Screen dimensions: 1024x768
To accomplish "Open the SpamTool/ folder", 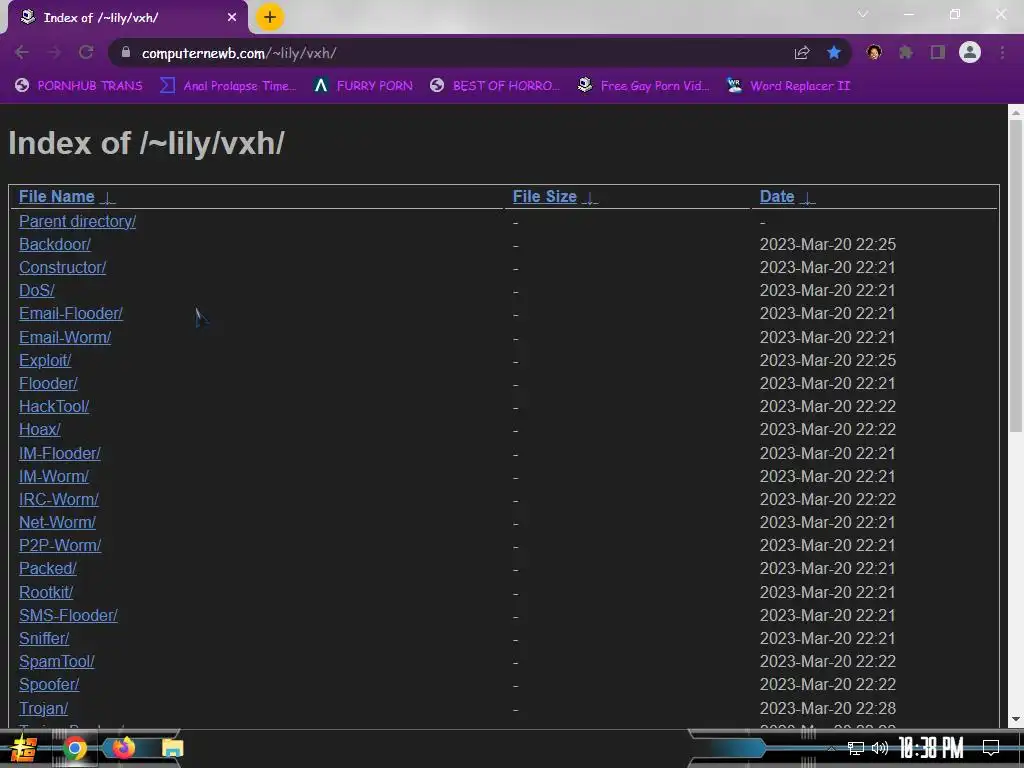I will click(x=57, y=662).
